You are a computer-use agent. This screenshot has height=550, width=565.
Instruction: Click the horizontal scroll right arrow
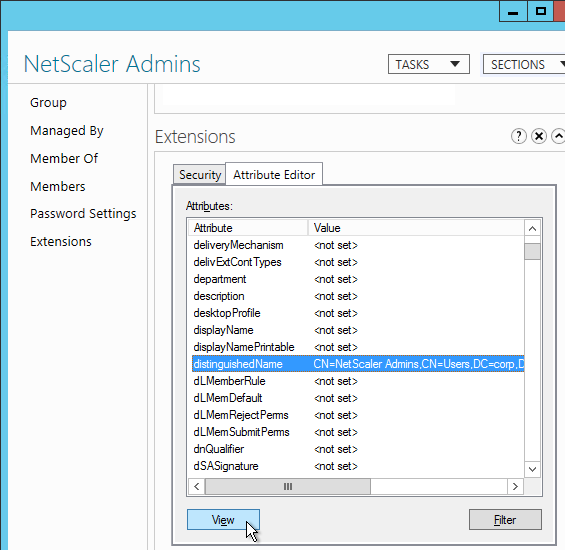(515, 487)
